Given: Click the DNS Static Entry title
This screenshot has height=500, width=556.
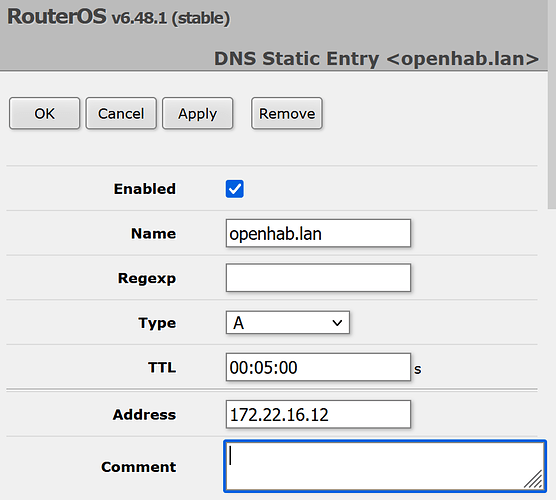Looking at the screenshot, I should point(376,59).
